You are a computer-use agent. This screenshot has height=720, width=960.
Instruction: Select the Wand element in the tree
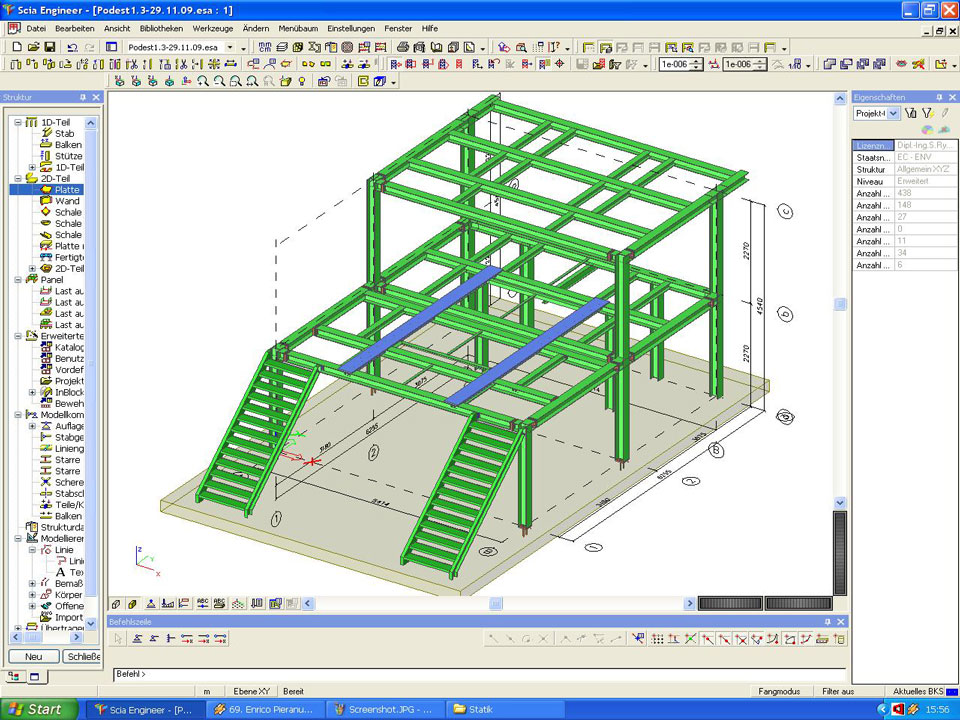tap(66, 201)
